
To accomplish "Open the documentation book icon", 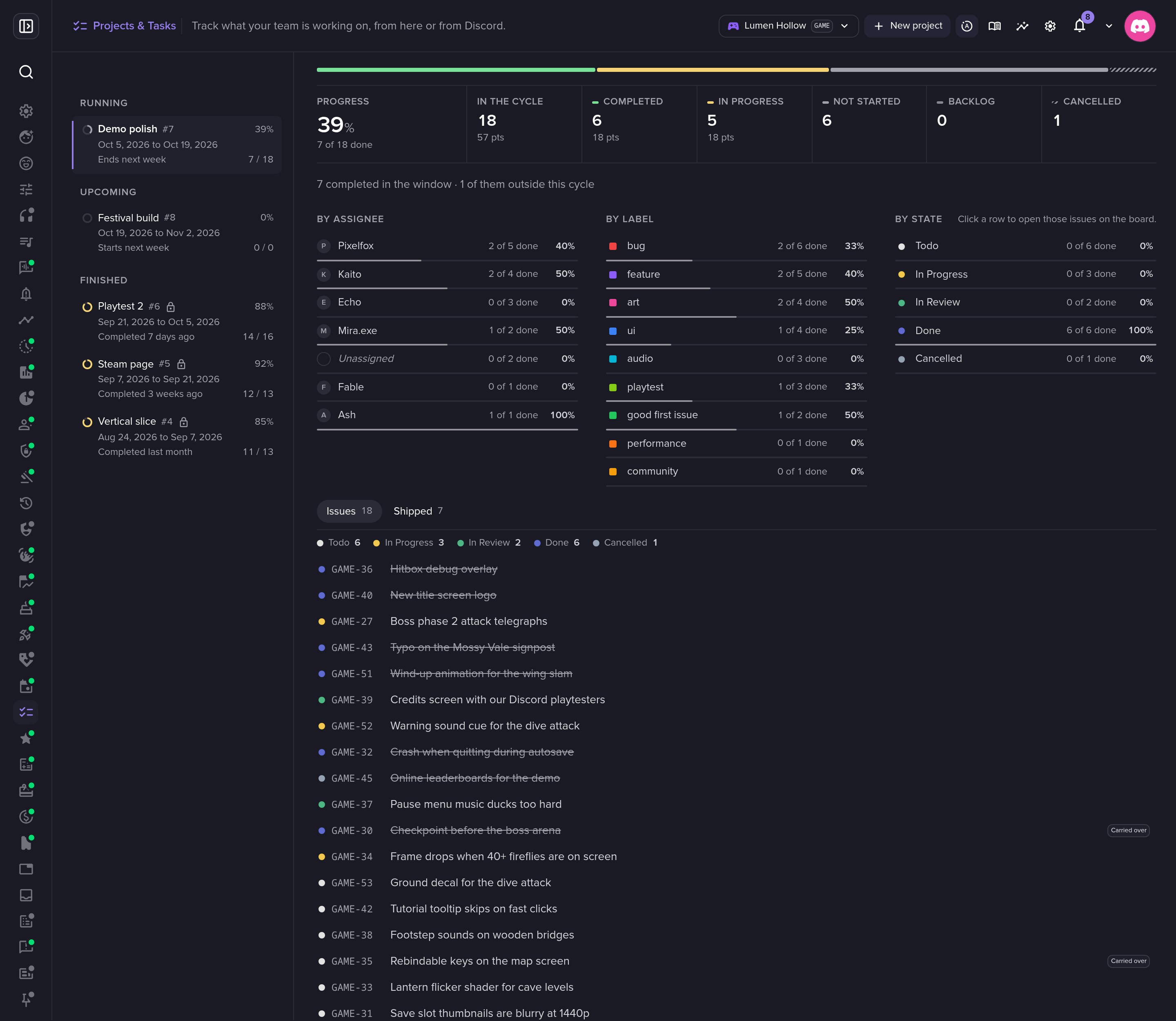I will [994, 26].
